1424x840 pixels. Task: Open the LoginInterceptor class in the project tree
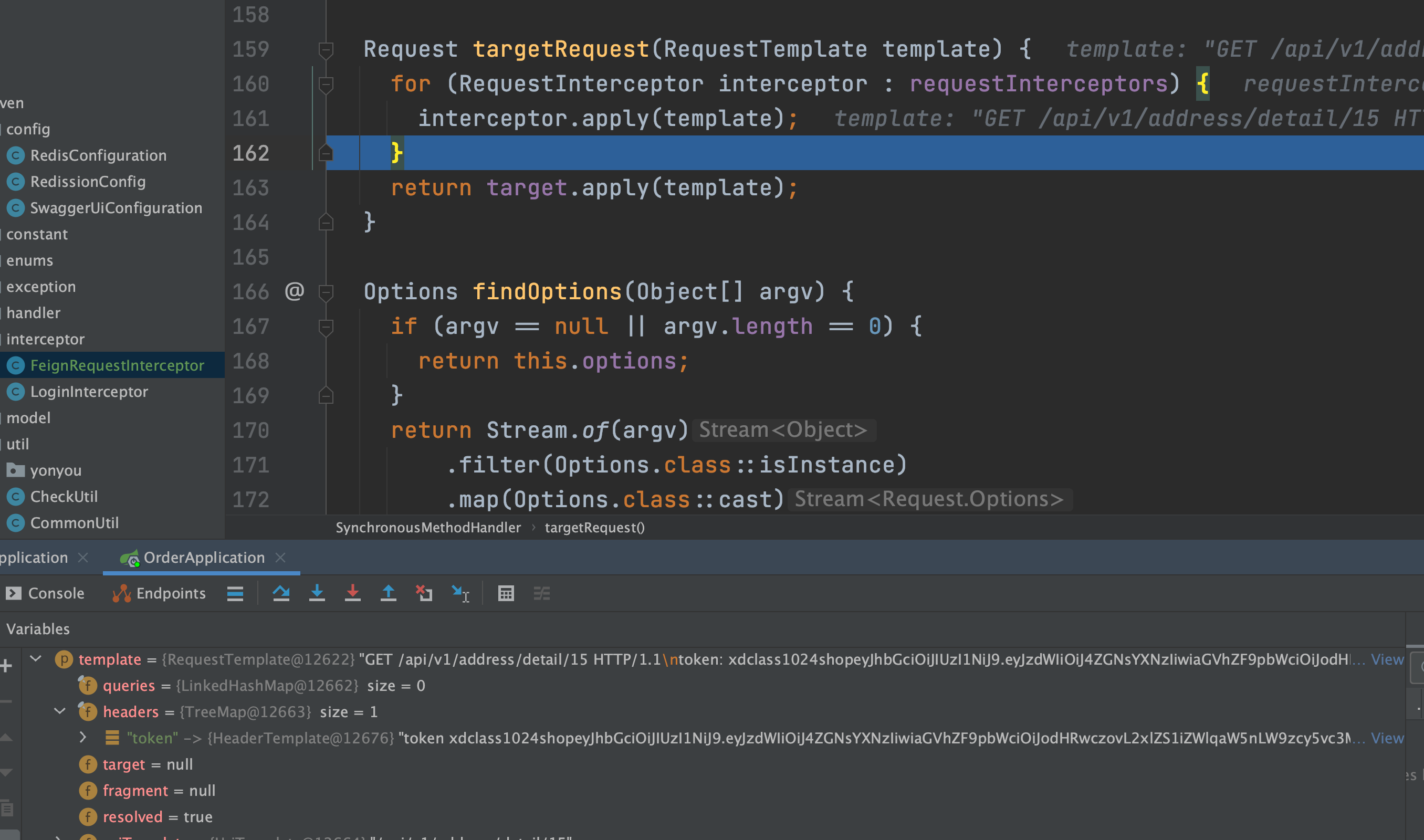(x=89, y=391)
